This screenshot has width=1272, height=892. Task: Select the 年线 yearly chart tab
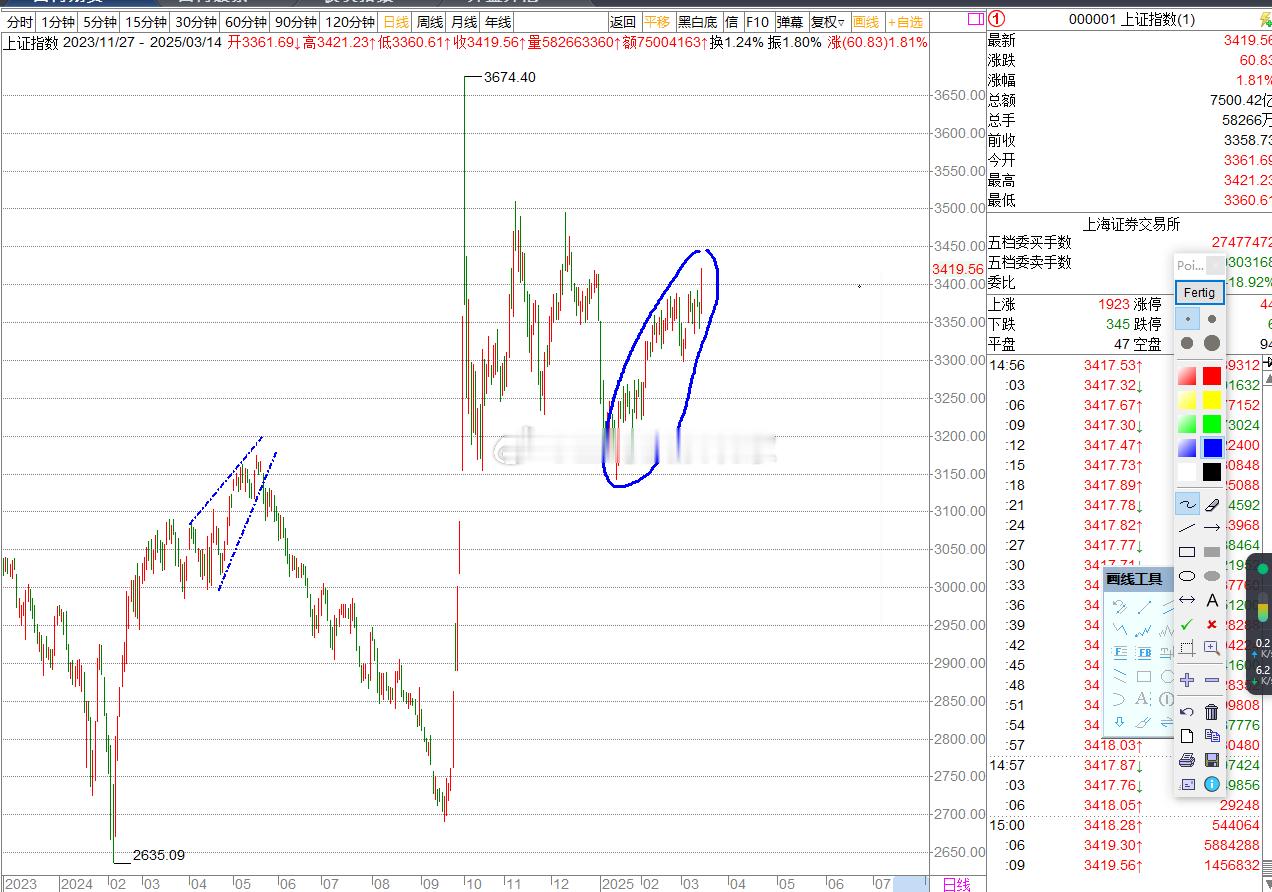coord(498,22)
